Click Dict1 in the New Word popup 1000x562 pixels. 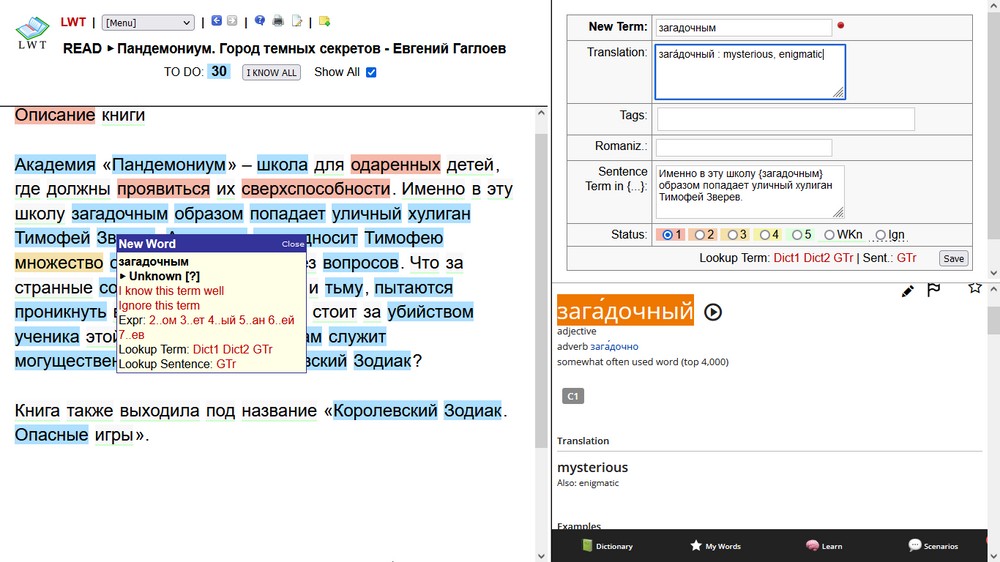coord(205,350)
